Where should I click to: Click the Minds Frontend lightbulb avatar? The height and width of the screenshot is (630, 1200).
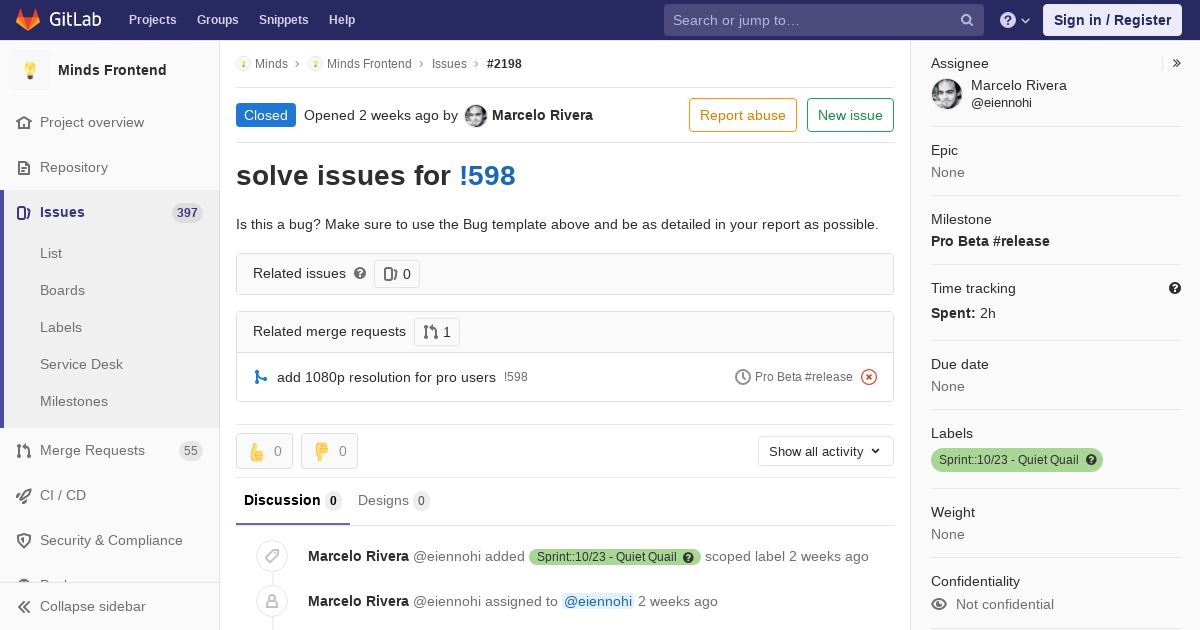[x=30, y=70]
